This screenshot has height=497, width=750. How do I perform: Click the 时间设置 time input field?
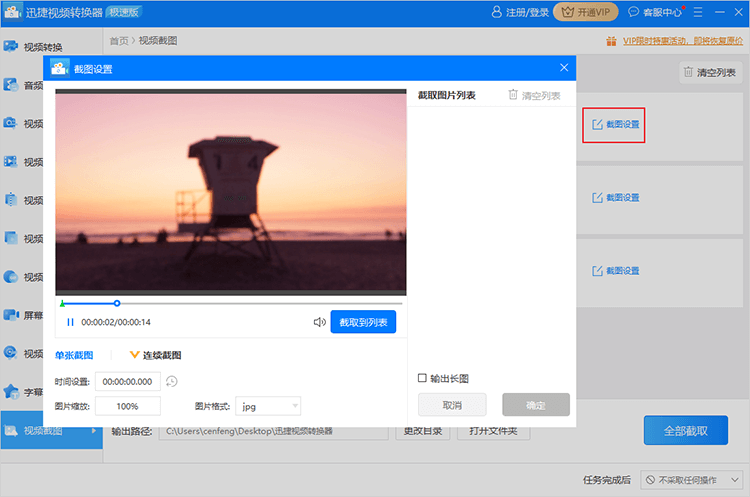(x=127, y=381)
